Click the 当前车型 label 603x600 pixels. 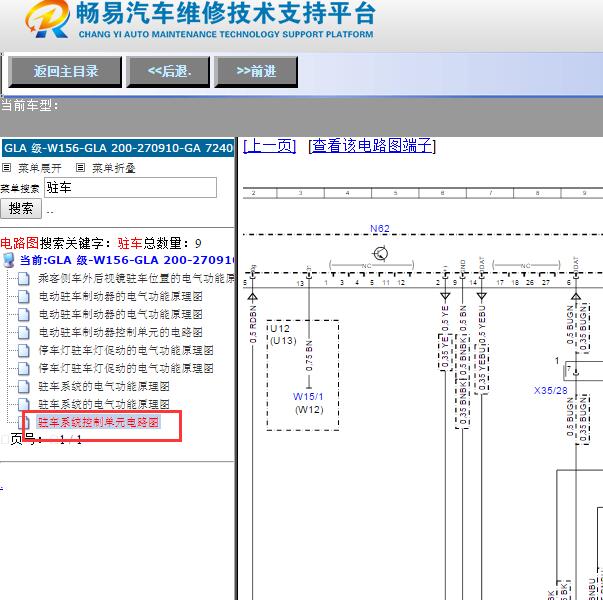pyautogui.click(x=29, y=105)
